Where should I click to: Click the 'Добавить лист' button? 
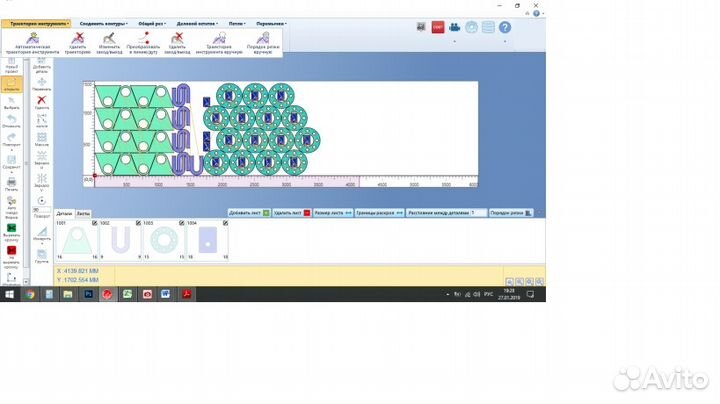[249, 213]
